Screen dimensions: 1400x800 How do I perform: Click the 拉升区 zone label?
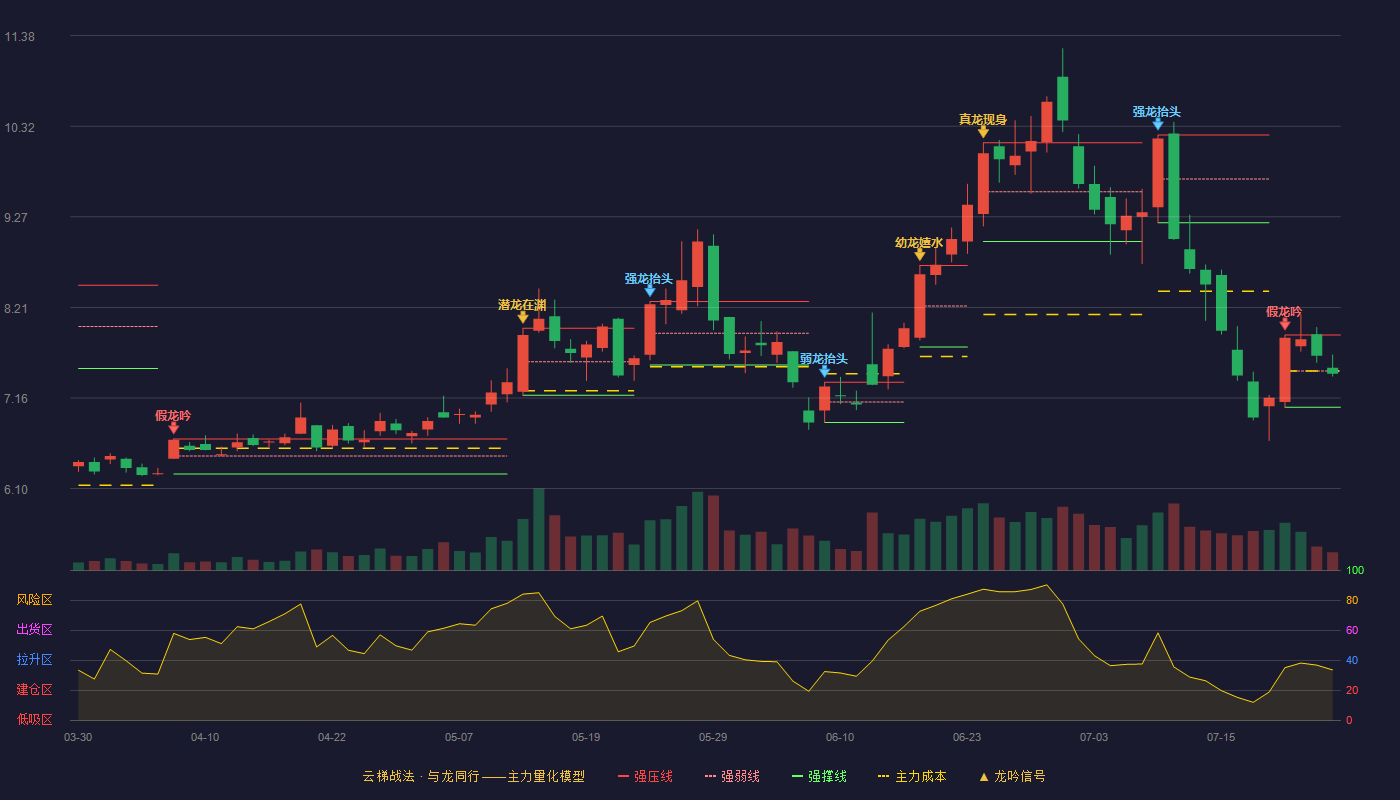pyautogui.click(x=34, y=660)
